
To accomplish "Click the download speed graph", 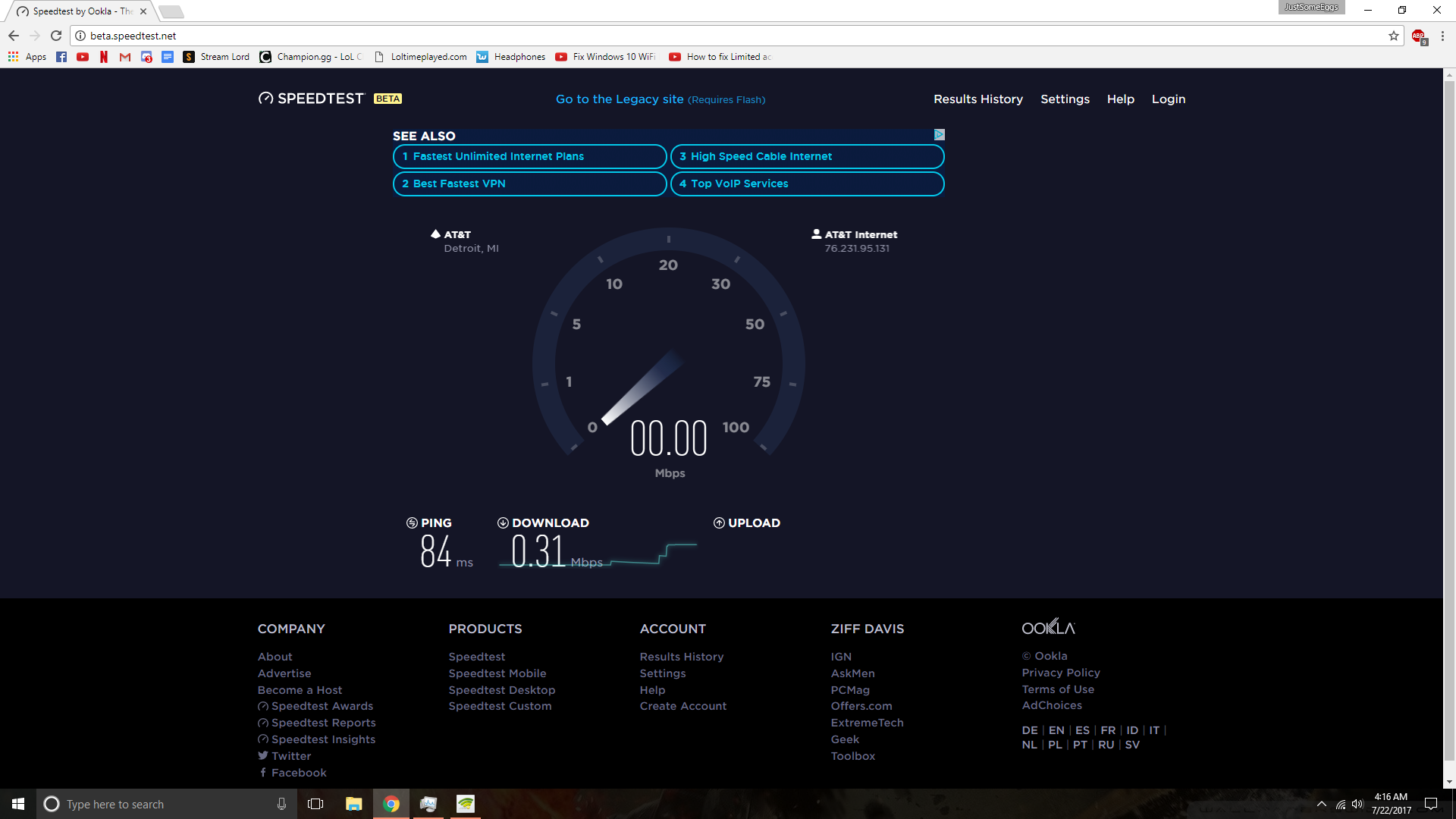I will coord(598,556).
